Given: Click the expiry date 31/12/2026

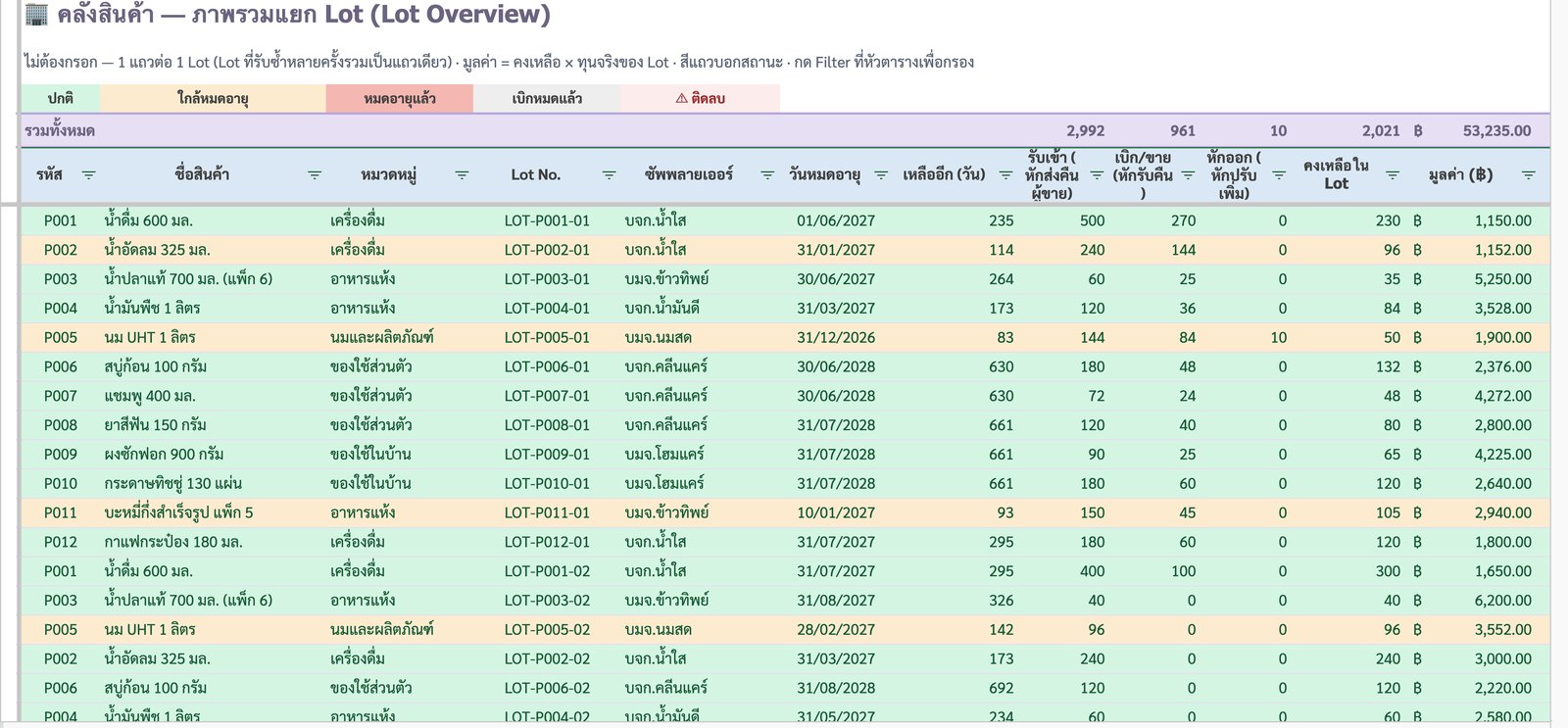Looking at the screenshot, I should click(836, 338).
